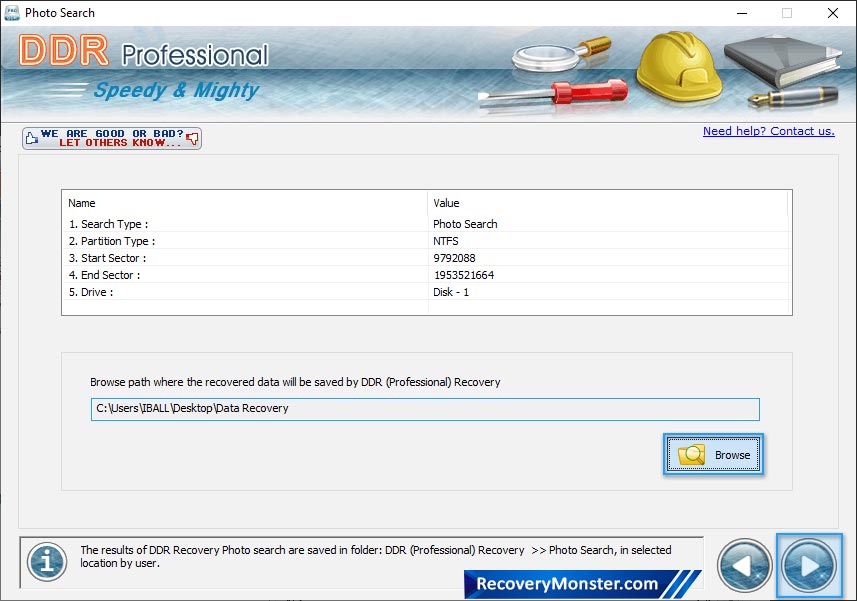
Task: Click the Browse button with folder icon
Action: pyautogui.click(x=713, y=455)
